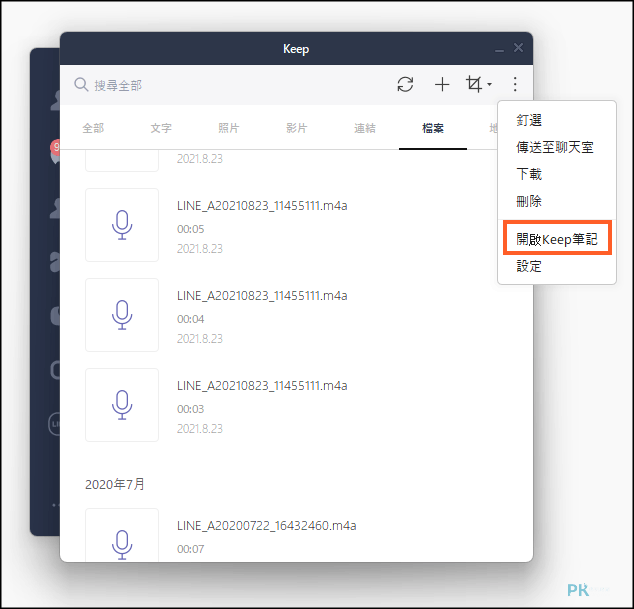Switch to the 文字 tab
Image resolution: width=634 pixels, height=609 pixels.
pos(161,128)
